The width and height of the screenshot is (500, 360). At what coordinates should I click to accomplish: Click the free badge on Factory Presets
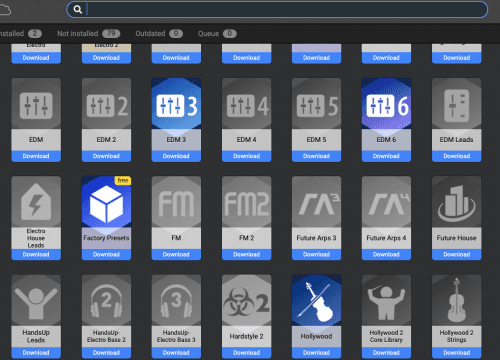[123, 180]
